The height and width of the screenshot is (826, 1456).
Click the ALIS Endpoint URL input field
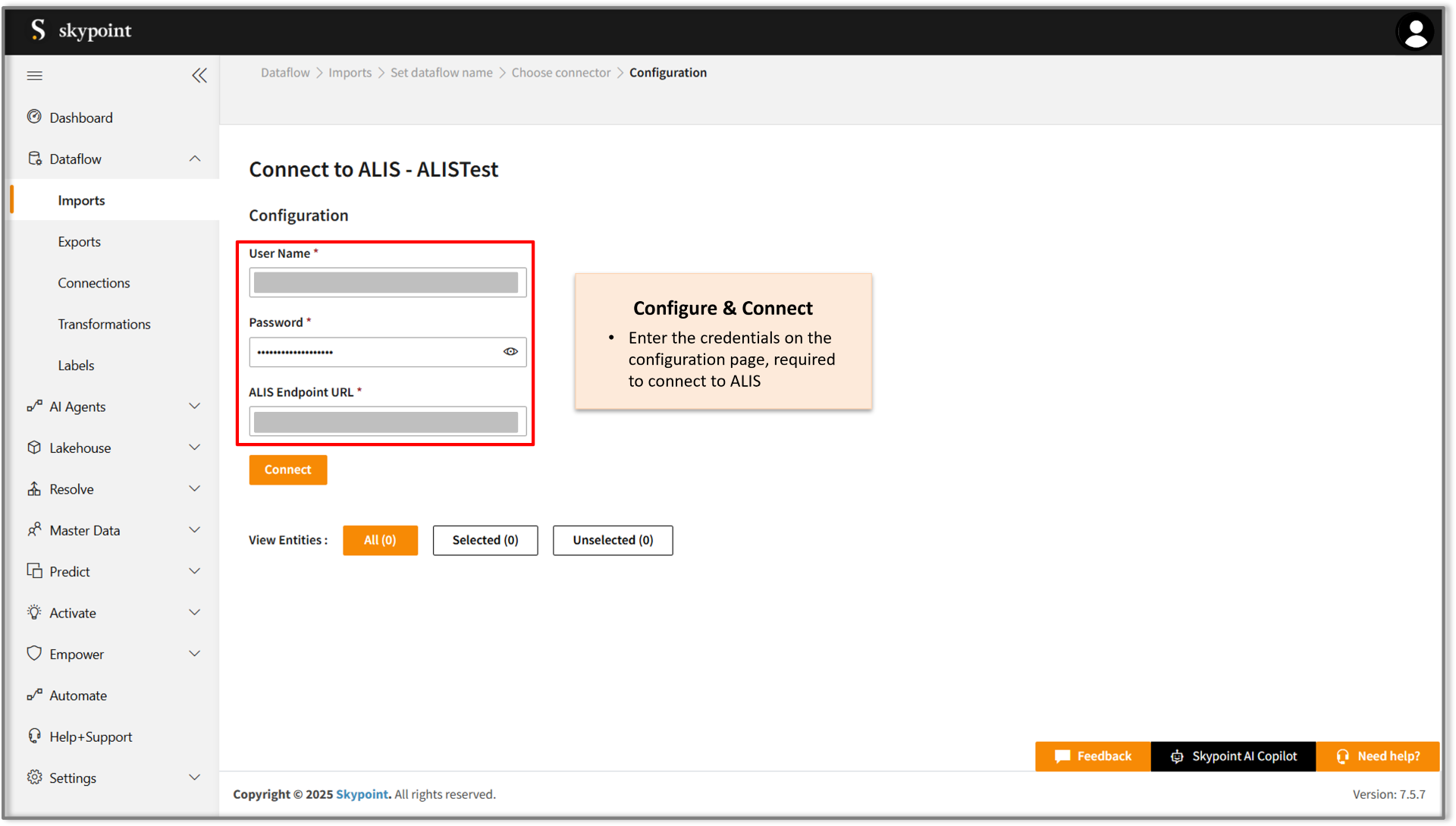pyautogui.click(x=388, y=421)
